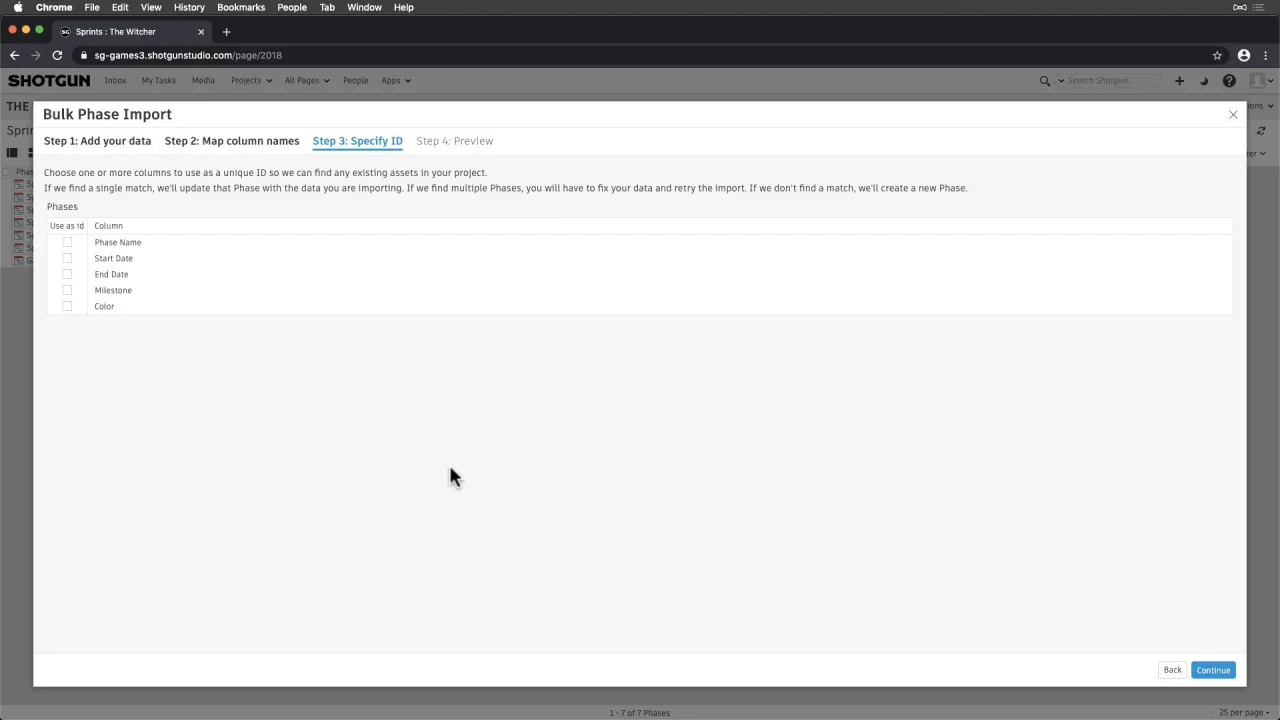Image resolution: width=1280 pixels, height=720 pixels.
Task: Check Phase Name as ID
Action: (67, 242)
